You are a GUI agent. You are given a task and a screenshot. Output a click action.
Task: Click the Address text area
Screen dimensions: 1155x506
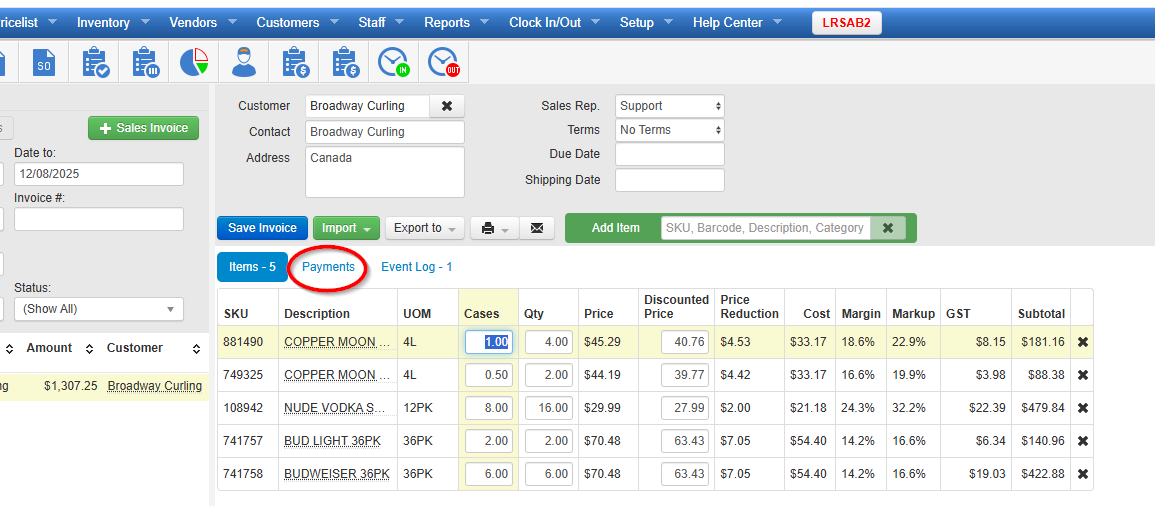point(385,172)
